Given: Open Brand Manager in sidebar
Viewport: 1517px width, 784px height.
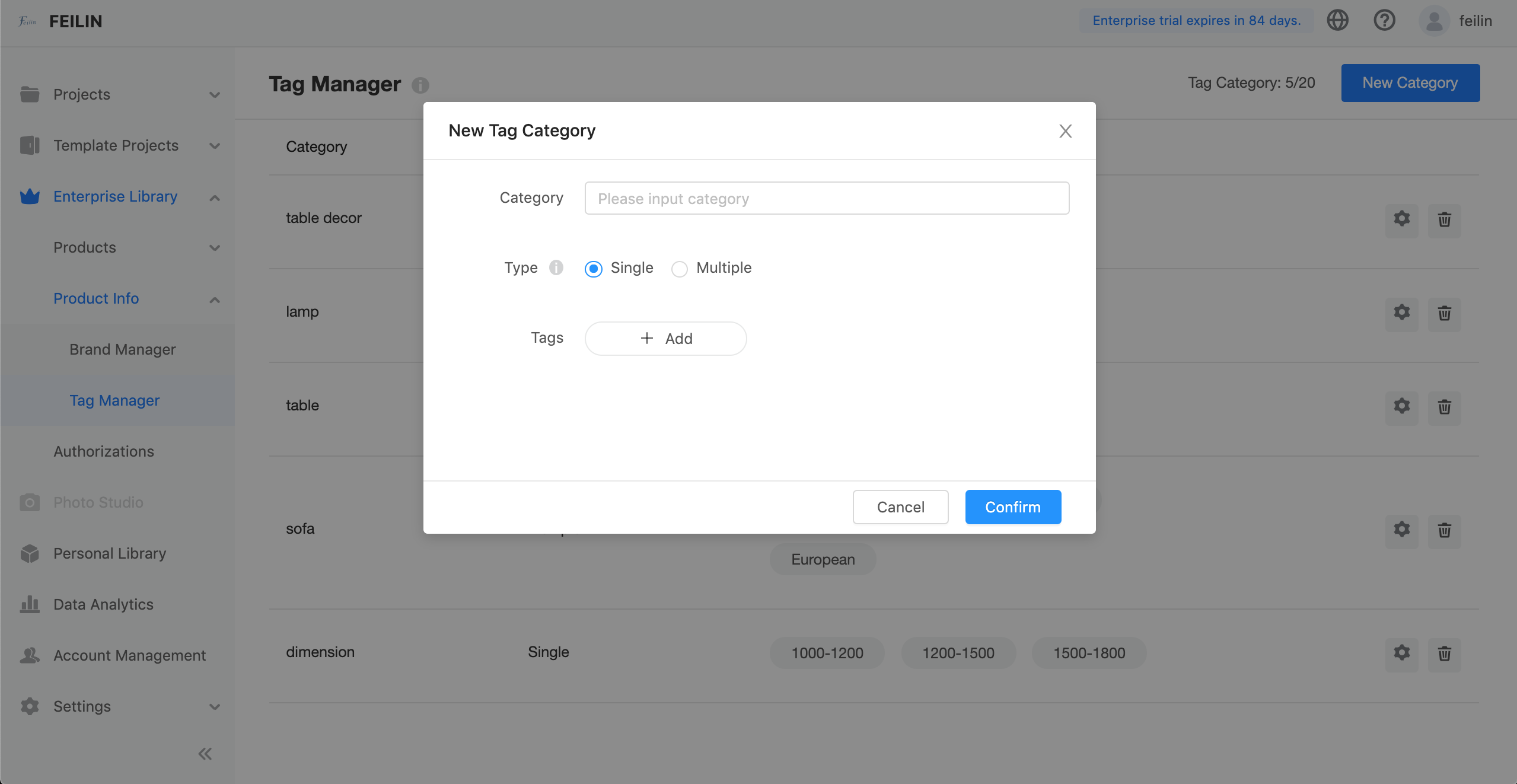Looking at the screenshot, I should click(x=122, y=349).
